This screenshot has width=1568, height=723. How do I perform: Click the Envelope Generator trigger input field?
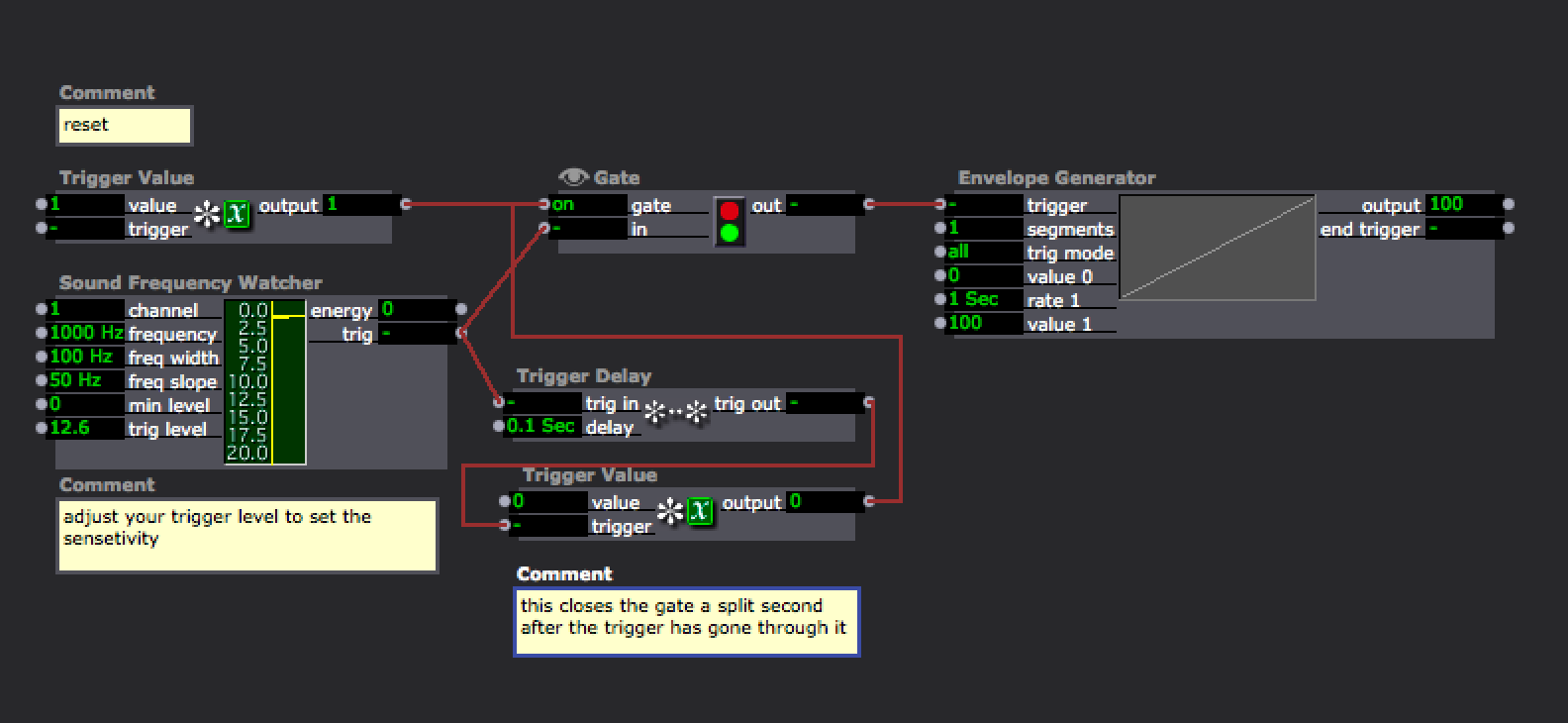point(985,205)
